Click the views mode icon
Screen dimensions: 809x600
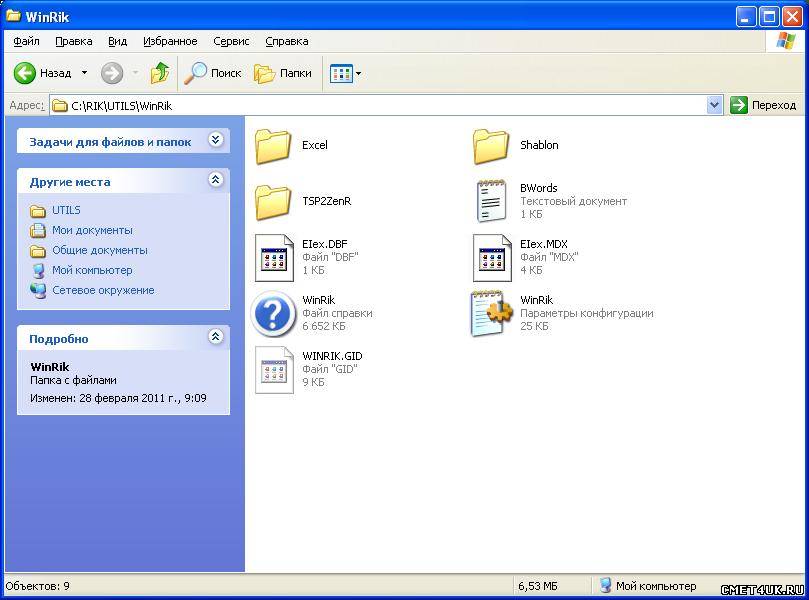tap(341, 74)
